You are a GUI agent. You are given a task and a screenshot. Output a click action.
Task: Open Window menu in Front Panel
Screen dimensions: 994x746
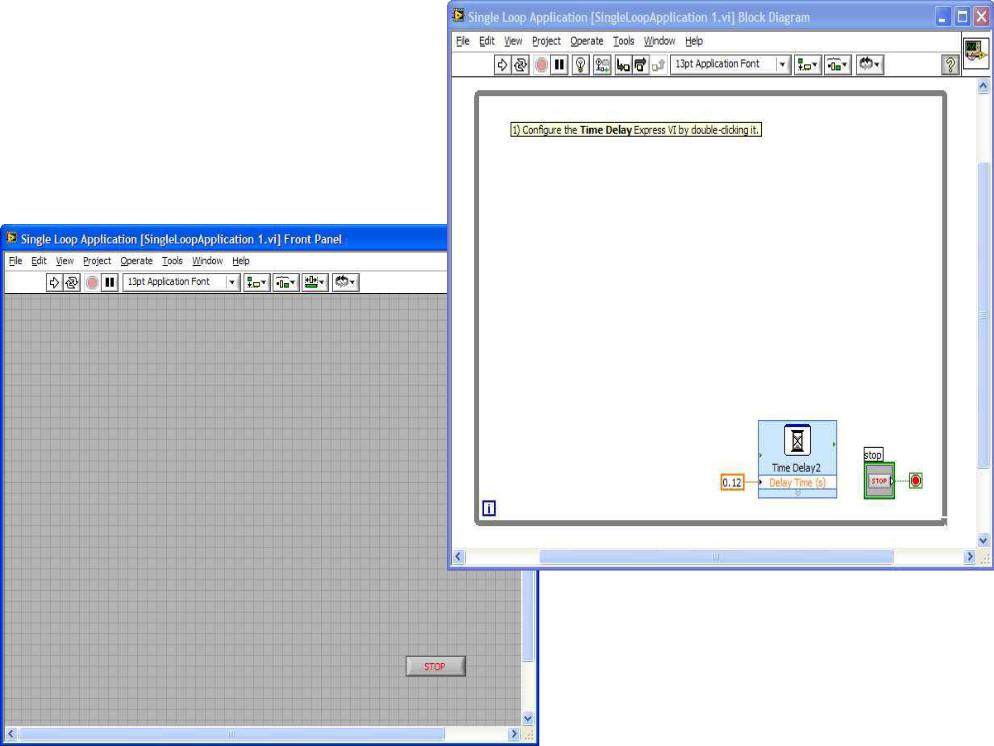click(x=207, y=261)
